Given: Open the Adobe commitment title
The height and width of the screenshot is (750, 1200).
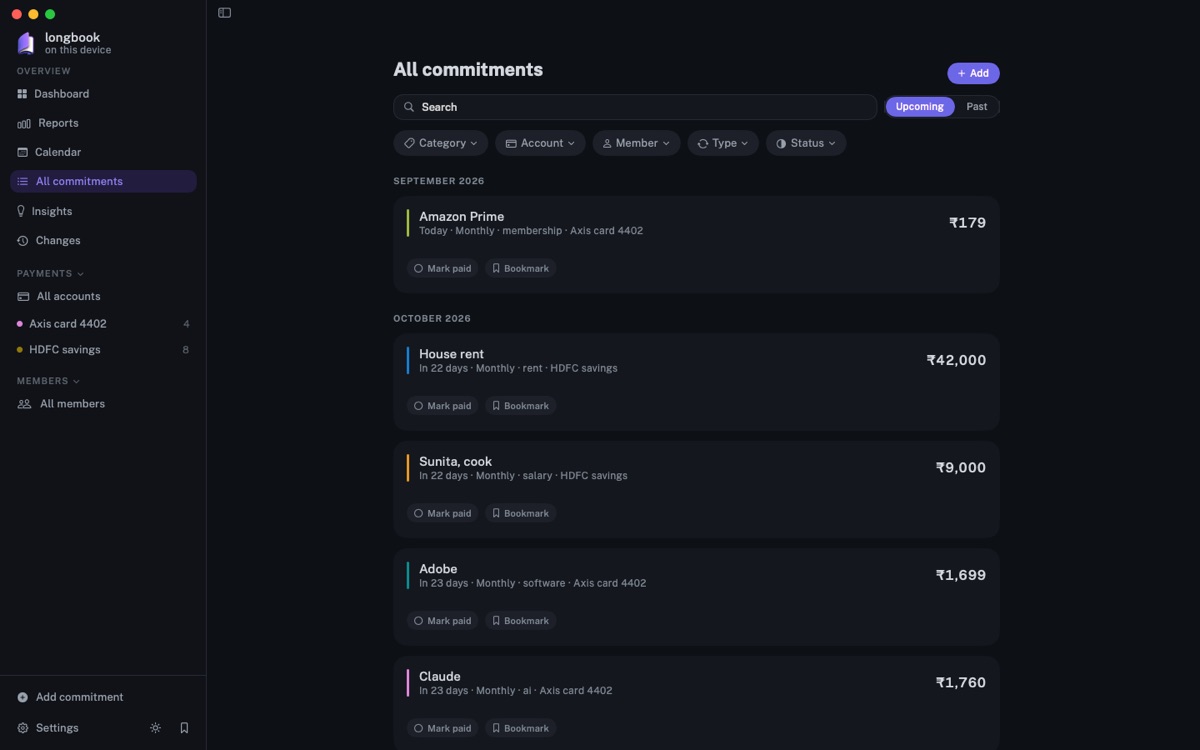Looking at the screenshot, I should click(x=438, y=569).
